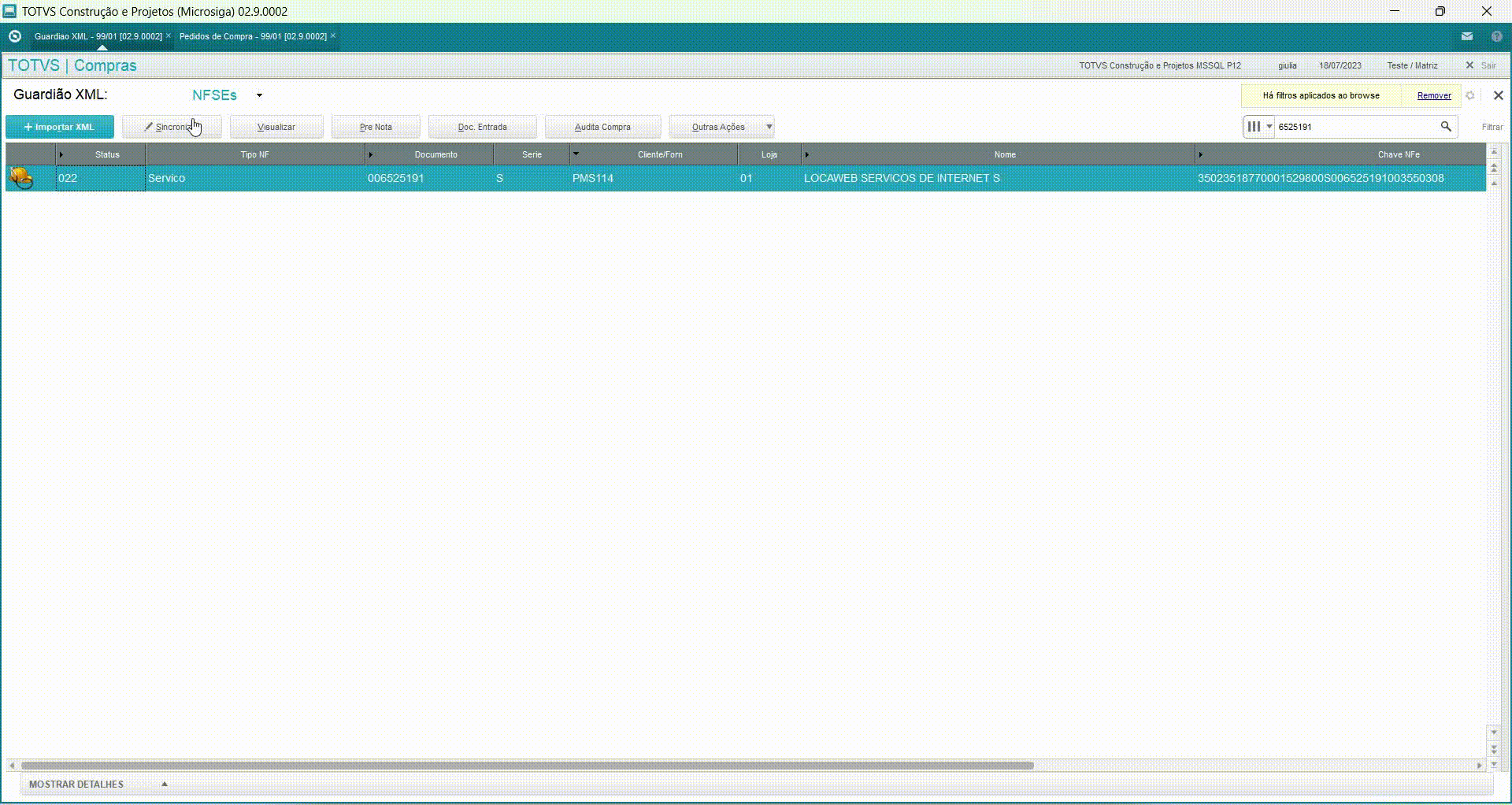Screen dimensions: 1512x805
Task: Minimize the TOTVS window
Action: point(1395,11)
